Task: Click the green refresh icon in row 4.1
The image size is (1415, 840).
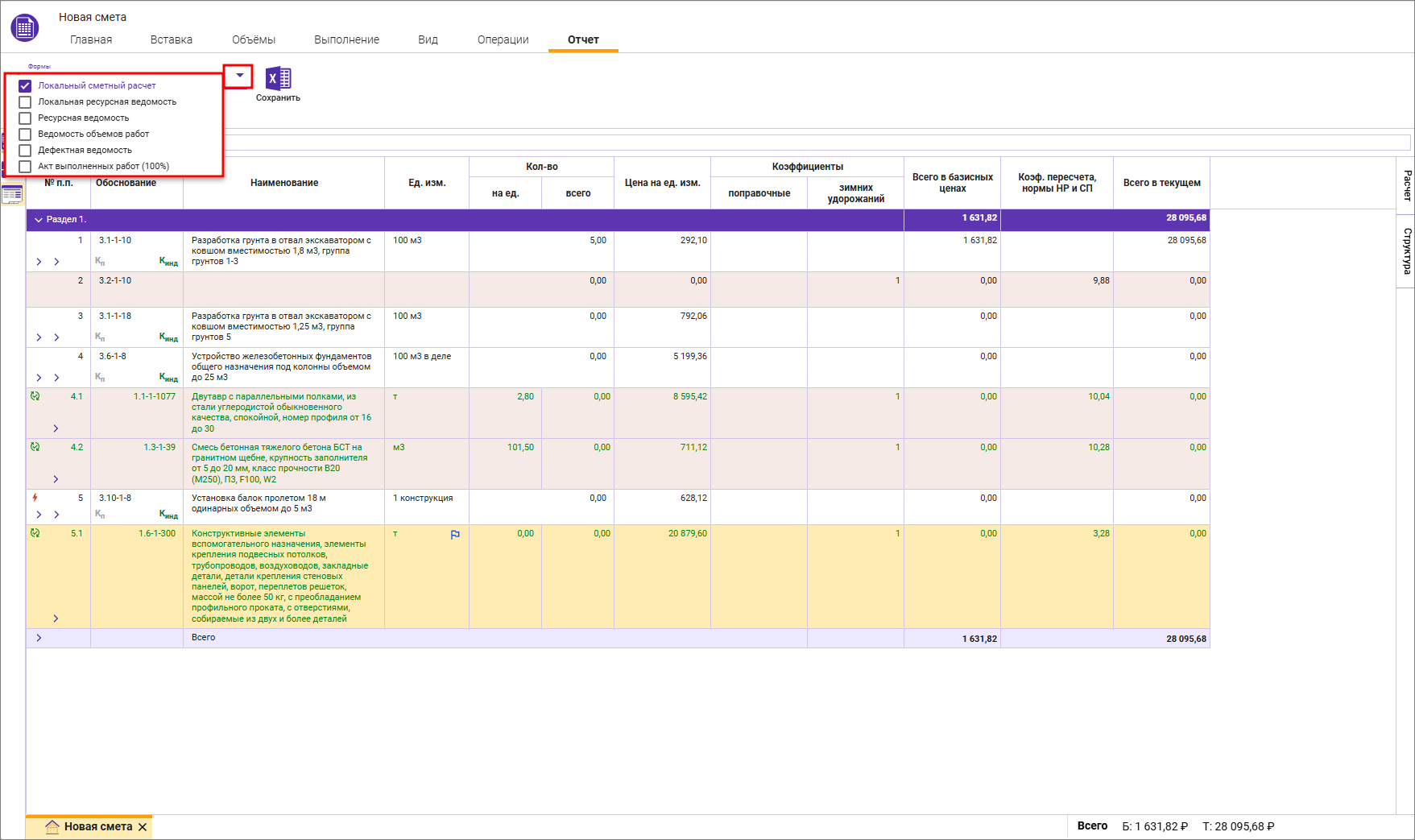Action: click(x=35, y=396)
